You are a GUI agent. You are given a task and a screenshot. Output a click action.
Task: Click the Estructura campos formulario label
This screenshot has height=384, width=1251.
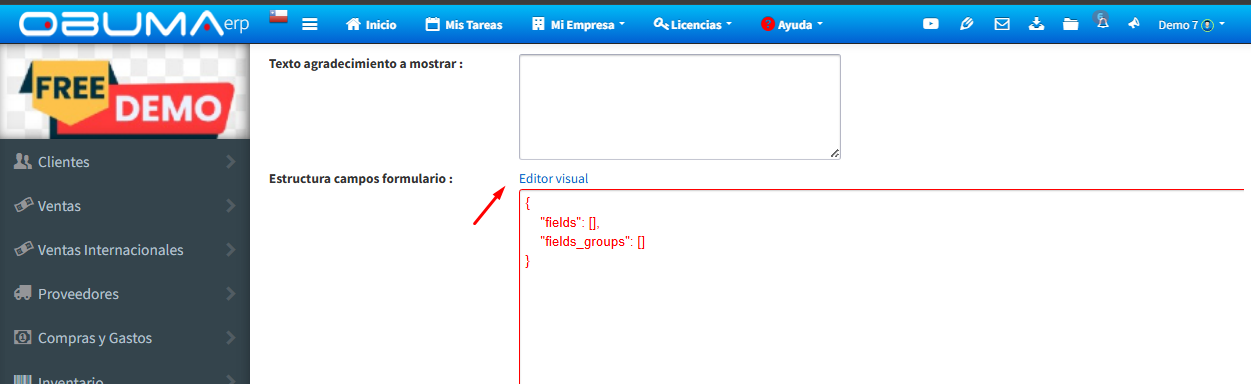[361, 179]
